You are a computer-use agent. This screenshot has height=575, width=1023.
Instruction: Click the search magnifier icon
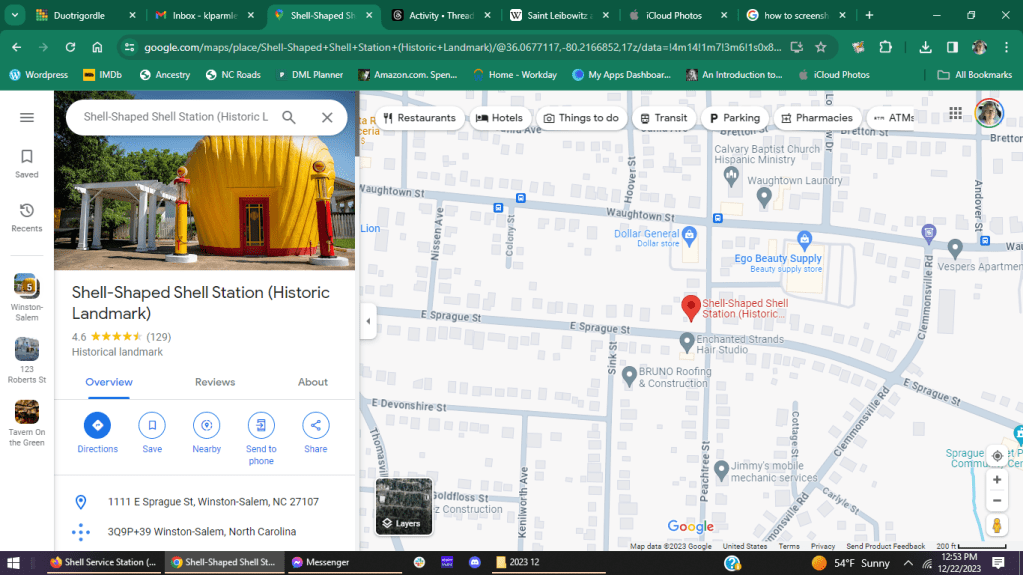tap(289, 117)
